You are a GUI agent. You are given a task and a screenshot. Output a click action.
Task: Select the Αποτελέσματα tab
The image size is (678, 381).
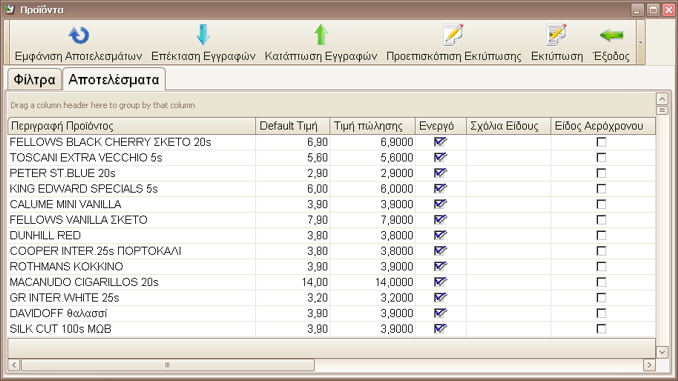pyautogui.click(x=114, y=80)
